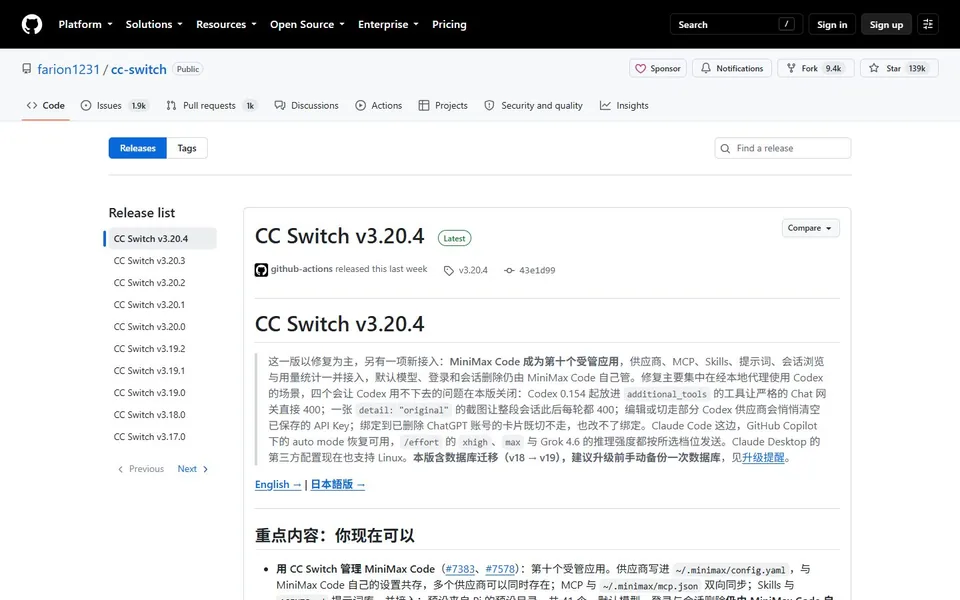The height and width of the screenshot is (600, 960).
Task: Switch to the Tags view
Action: 187,148
